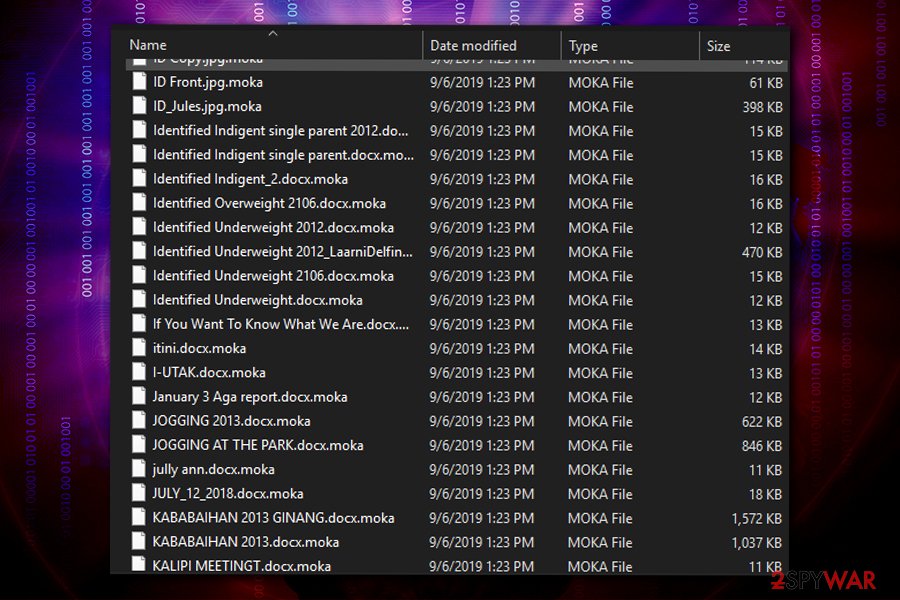Sort by the Type column header
Viewport: 900px width, 600px height.
[583, 45]
